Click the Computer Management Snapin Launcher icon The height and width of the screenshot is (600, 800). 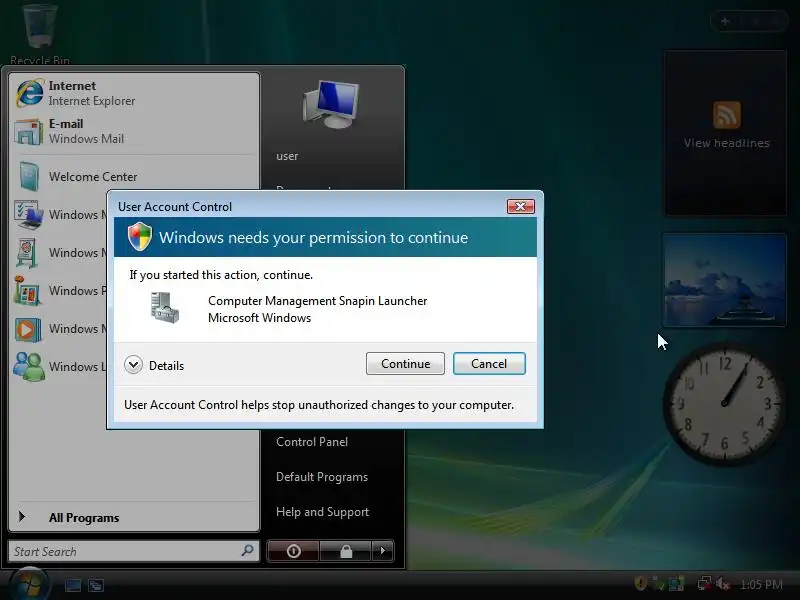(165, 308)
